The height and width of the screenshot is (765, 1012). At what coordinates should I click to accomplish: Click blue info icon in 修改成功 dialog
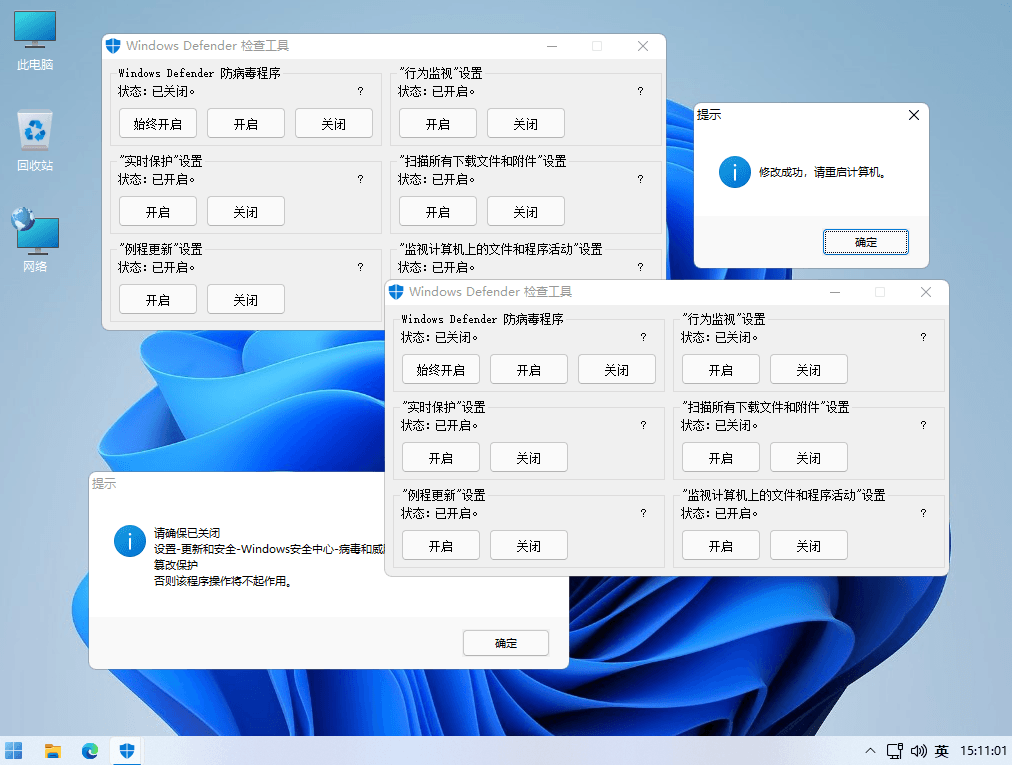click(x=734, y=172)
